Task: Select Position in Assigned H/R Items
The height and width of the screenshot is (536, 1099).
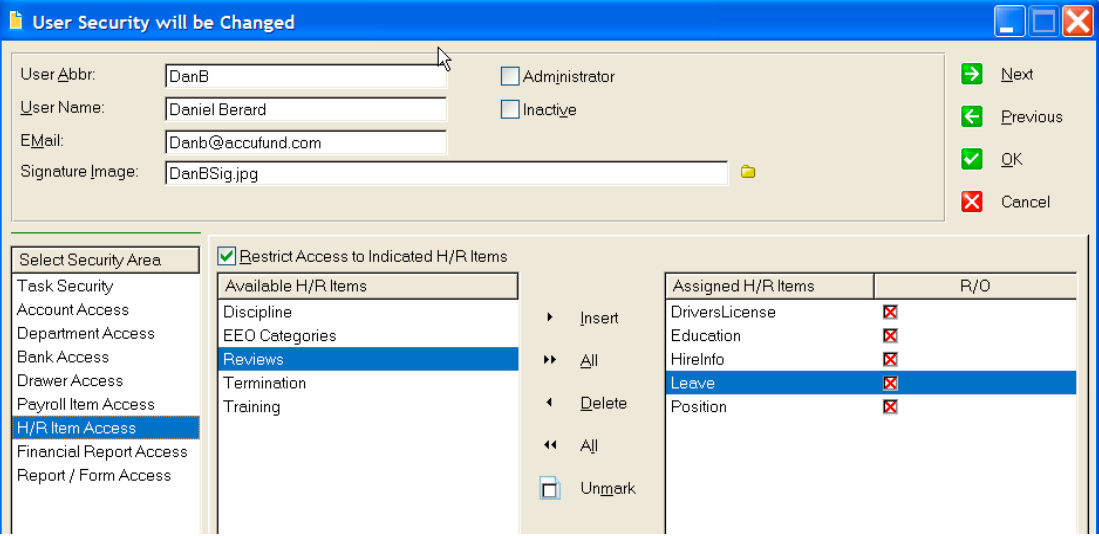Action: (699, 407)
